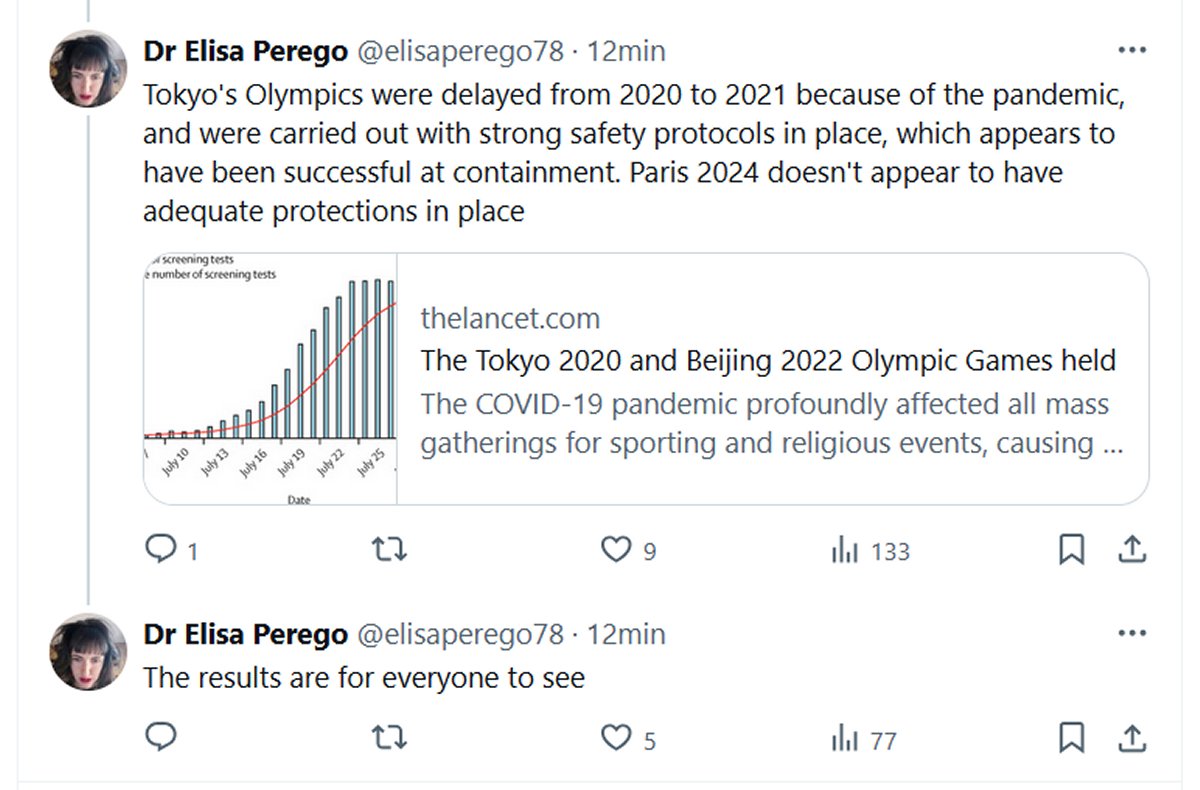Click the @elisaperego78 handle on second tweet
Image resolution: width=1200 pixels, height=790 pixels.
(460, 634)
